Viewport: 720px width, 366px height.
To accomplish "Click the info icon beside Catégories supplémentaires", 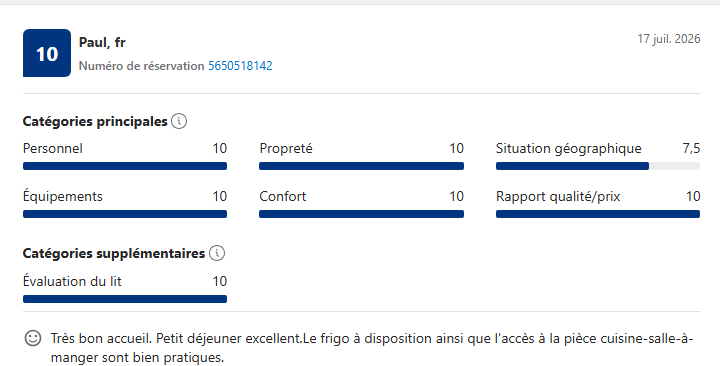I will point(217,253).
